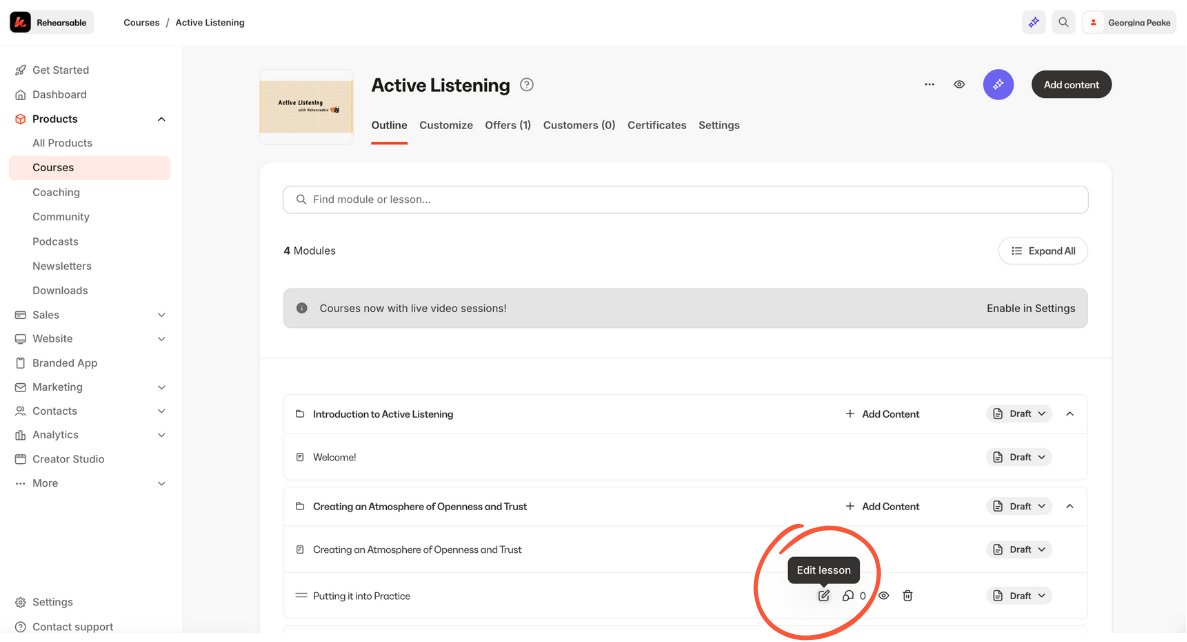Switch to the Customize tab
Screen dimensions: 1187x642
pyautogui.click(x=446, y=125)
